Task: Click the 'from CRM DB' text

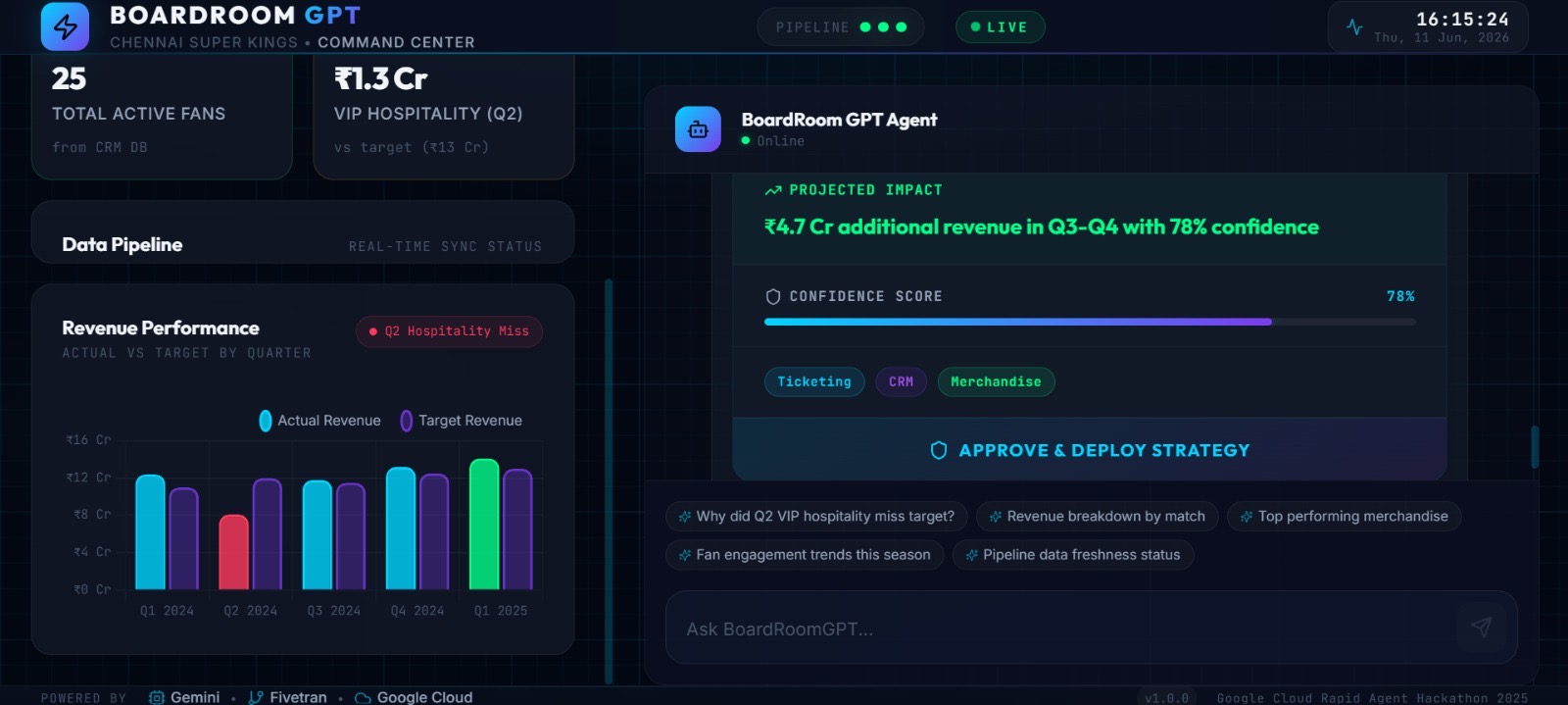Action: coord(99,147)
